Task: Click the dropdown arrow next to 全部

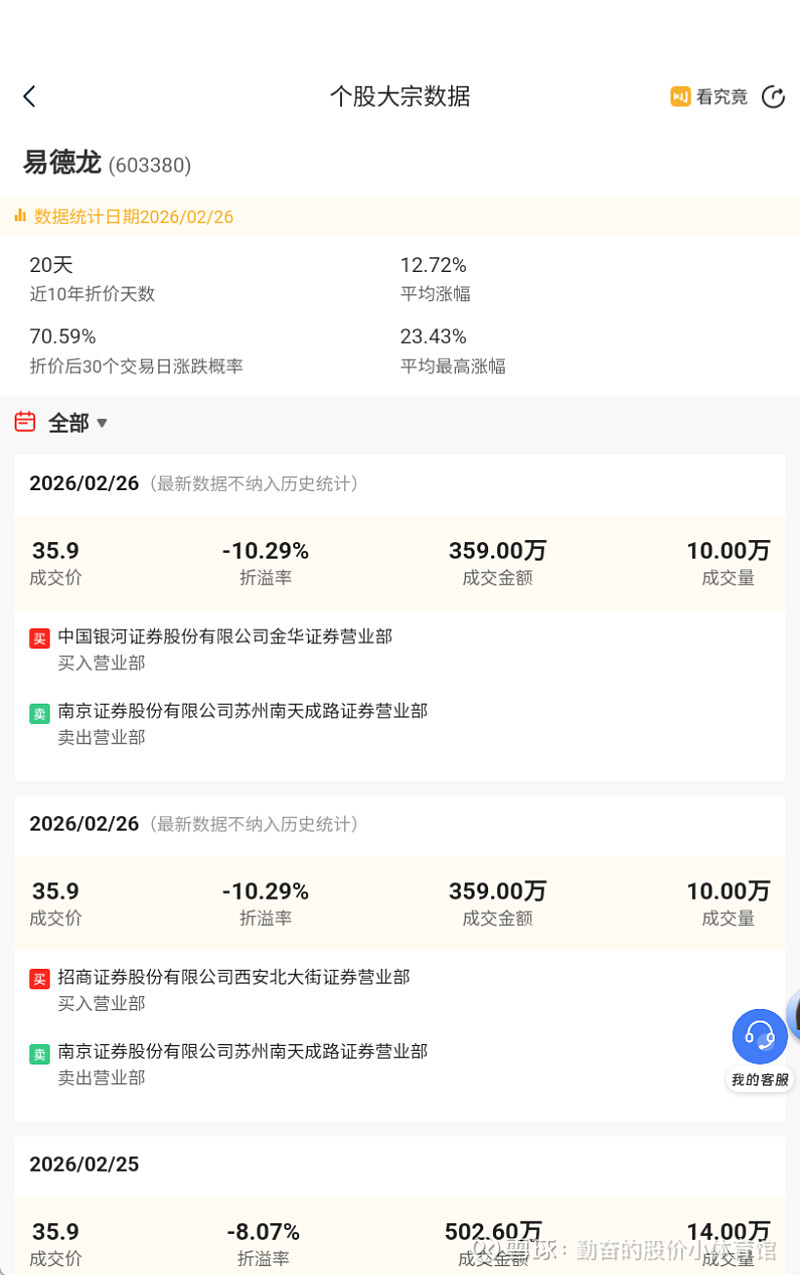Action: (102, 423)
